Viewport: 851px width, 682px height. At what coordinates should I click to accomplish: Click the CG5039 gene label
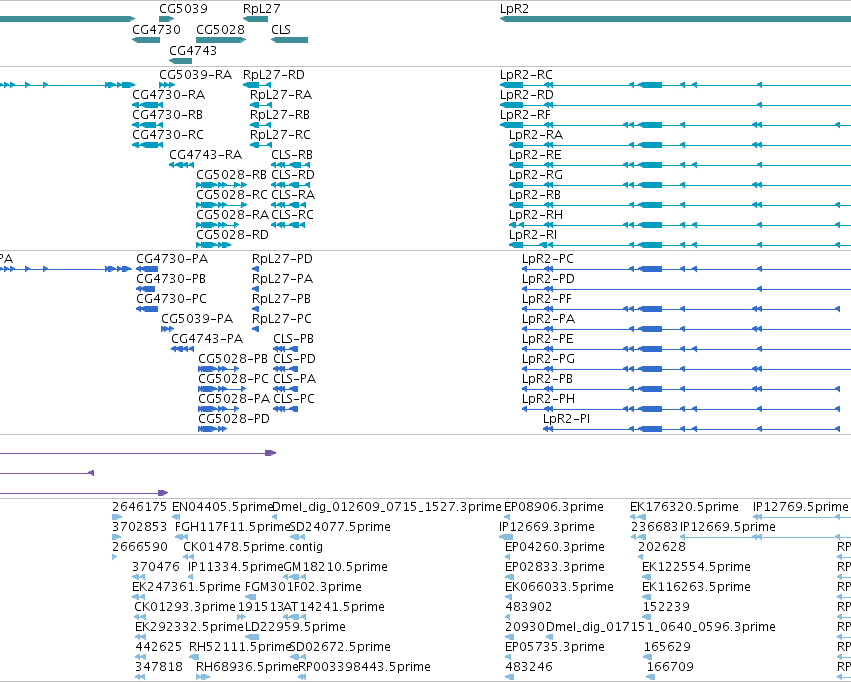pyautogui.click(x=183, y=9)
